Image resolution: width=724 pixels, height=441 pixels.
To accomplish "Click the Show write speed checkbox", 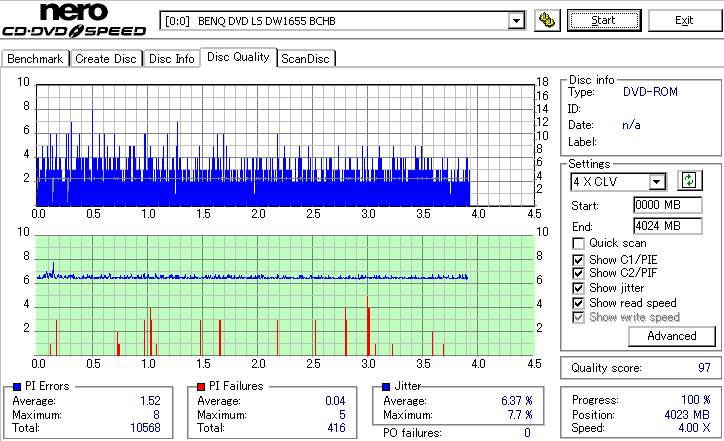I will [578, 317].
